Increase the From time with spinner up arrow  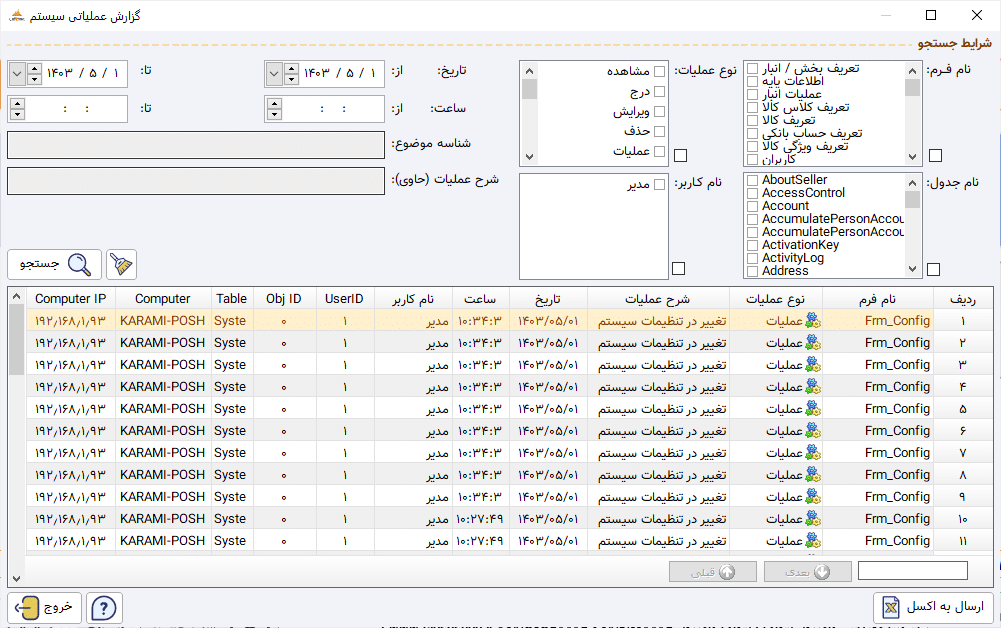(x=275, y=103)
